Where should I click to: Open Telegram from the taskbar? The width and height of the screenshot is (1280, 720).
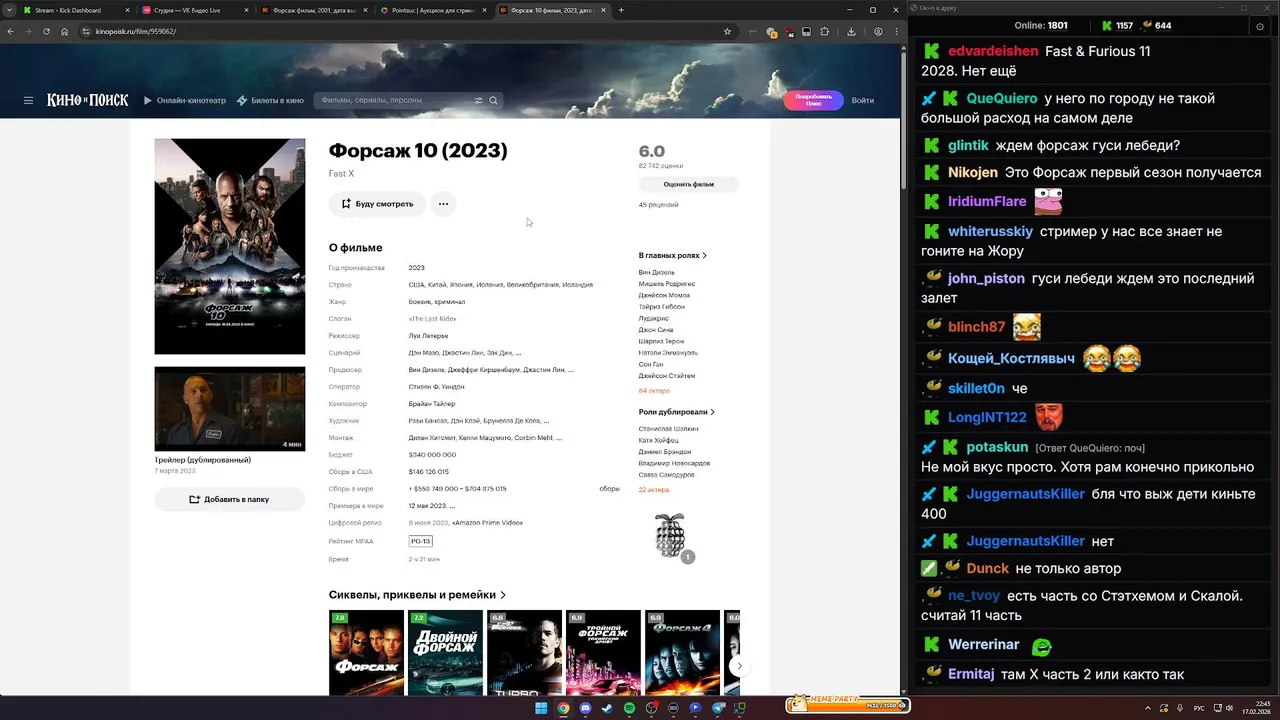[x=717, y=708]
